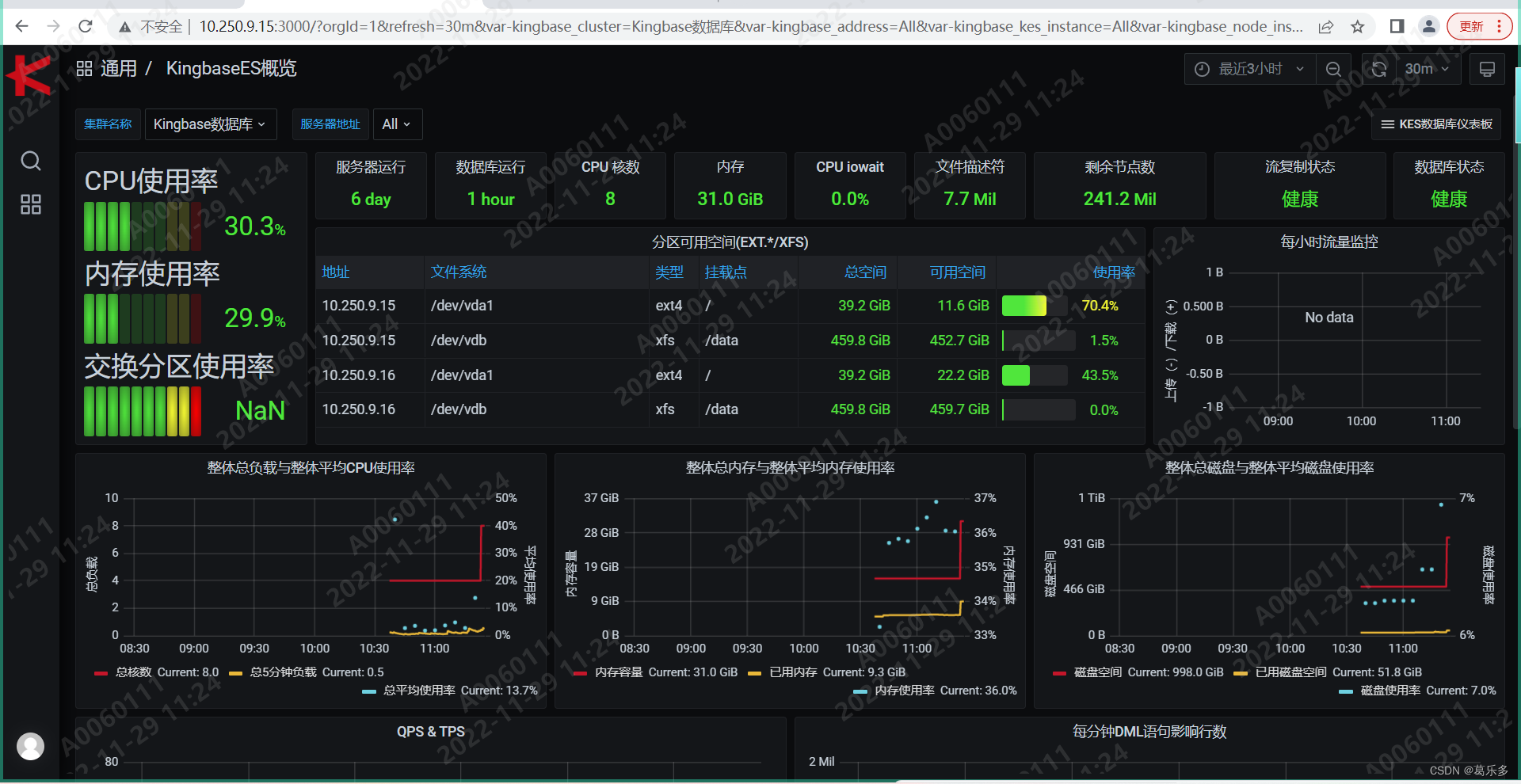Toggle kiosk view with monitor icon

[x=1487, y=69]
